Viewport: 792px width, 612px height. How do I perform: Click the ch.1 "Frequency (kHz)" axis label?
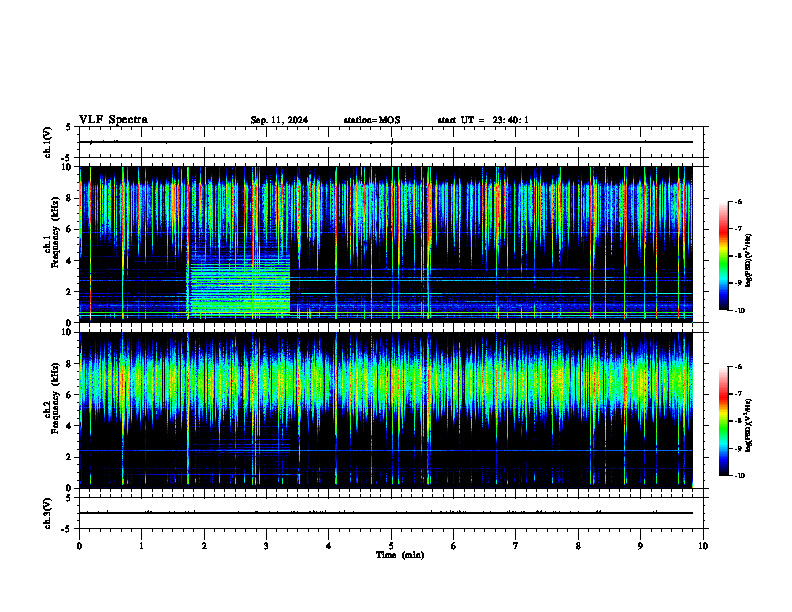(55, 231)
